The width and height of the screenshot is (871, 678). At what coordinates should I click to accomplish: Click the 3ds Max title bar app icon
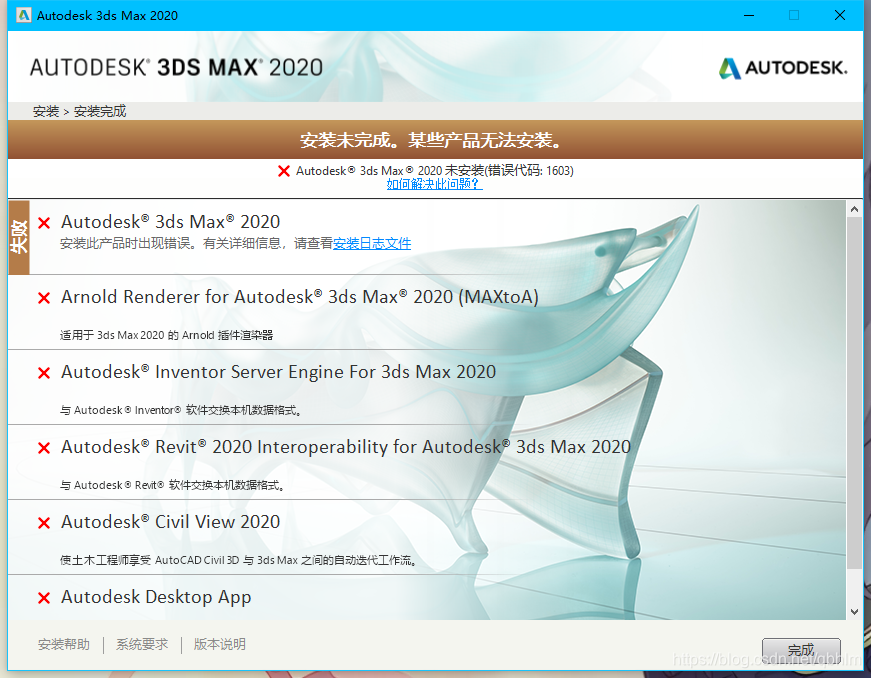(x=23, y=15)
